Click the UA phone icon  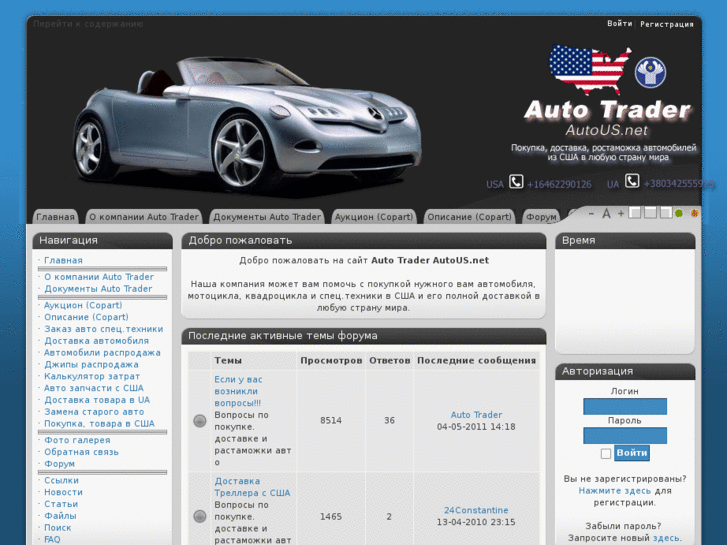click(632, 180)
